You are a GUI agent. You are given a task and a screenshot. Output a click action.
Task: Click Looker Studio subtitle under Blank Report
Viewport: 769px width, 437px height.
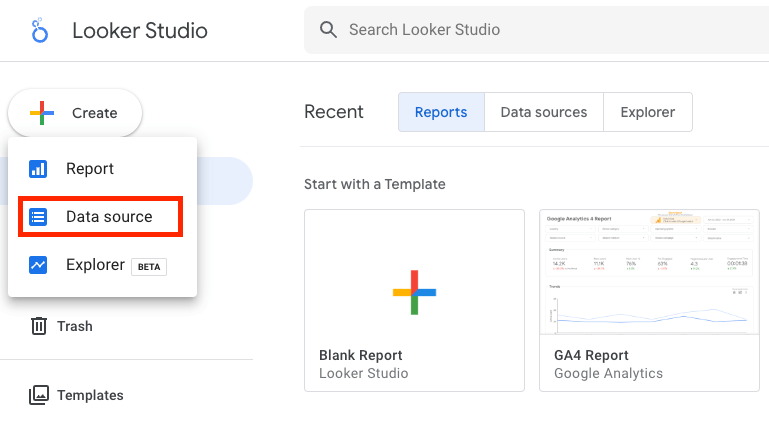coord(363,373)
